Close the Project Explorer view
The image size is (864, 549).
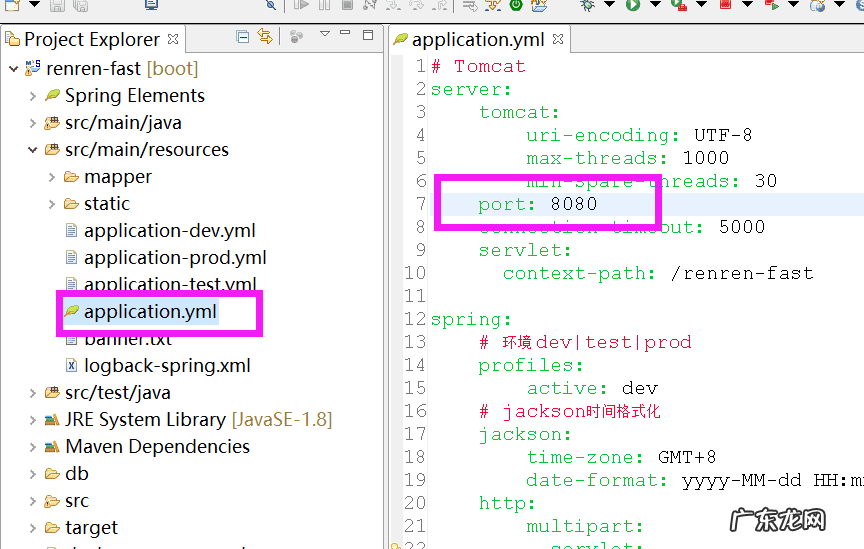173,40
